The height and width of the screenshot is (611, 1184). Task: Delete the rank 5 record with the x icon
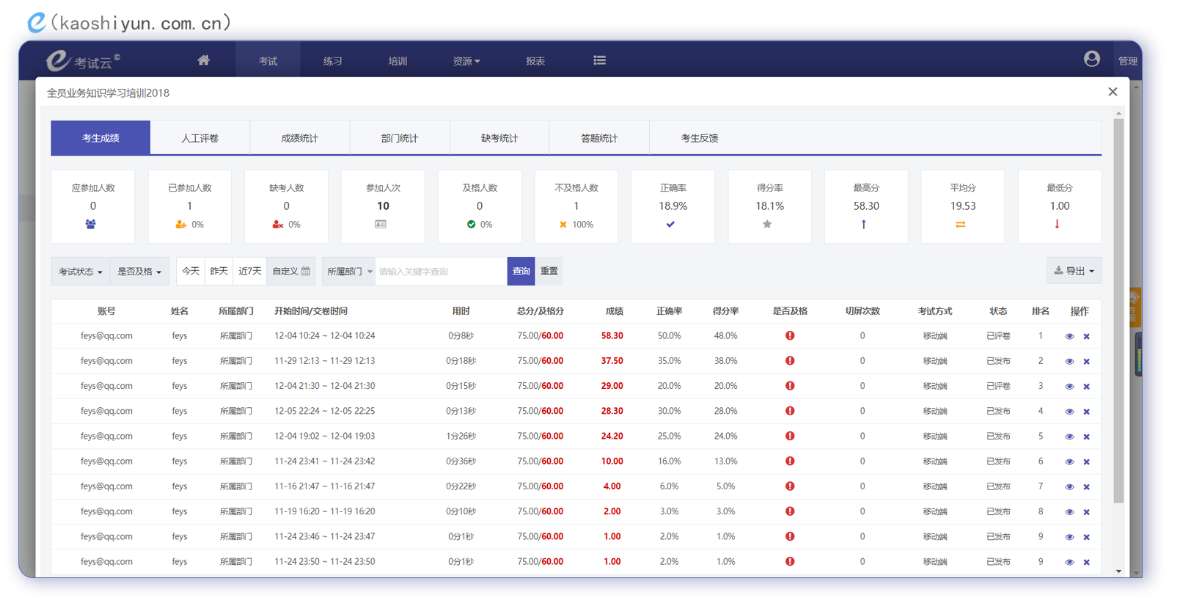(1086, 437)
